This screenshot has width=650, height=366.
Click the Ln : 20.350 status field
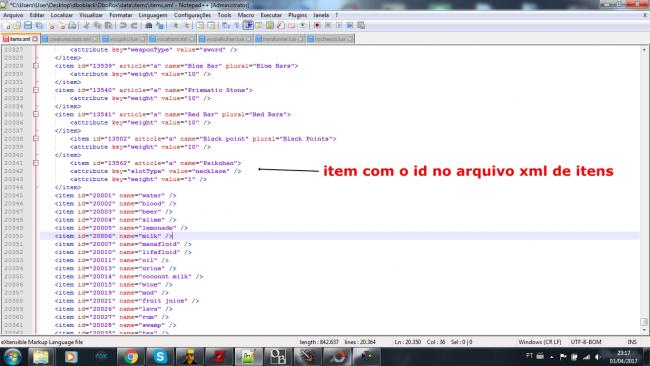click(407, 342)
